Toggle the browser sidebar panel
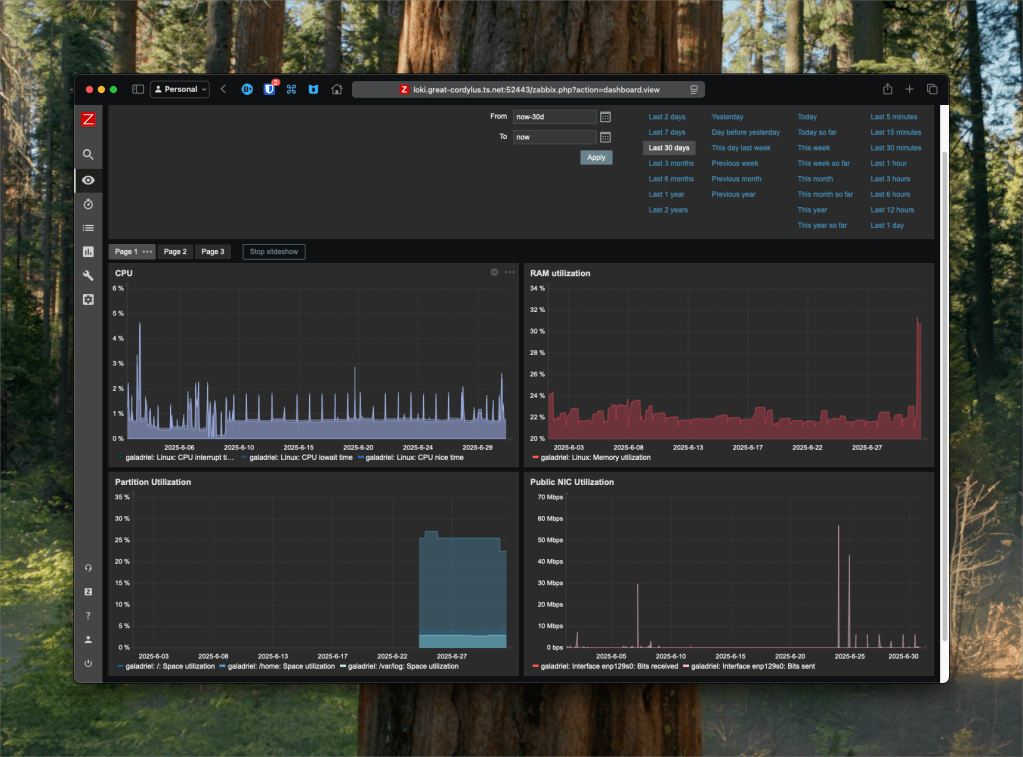 (138, 89)
